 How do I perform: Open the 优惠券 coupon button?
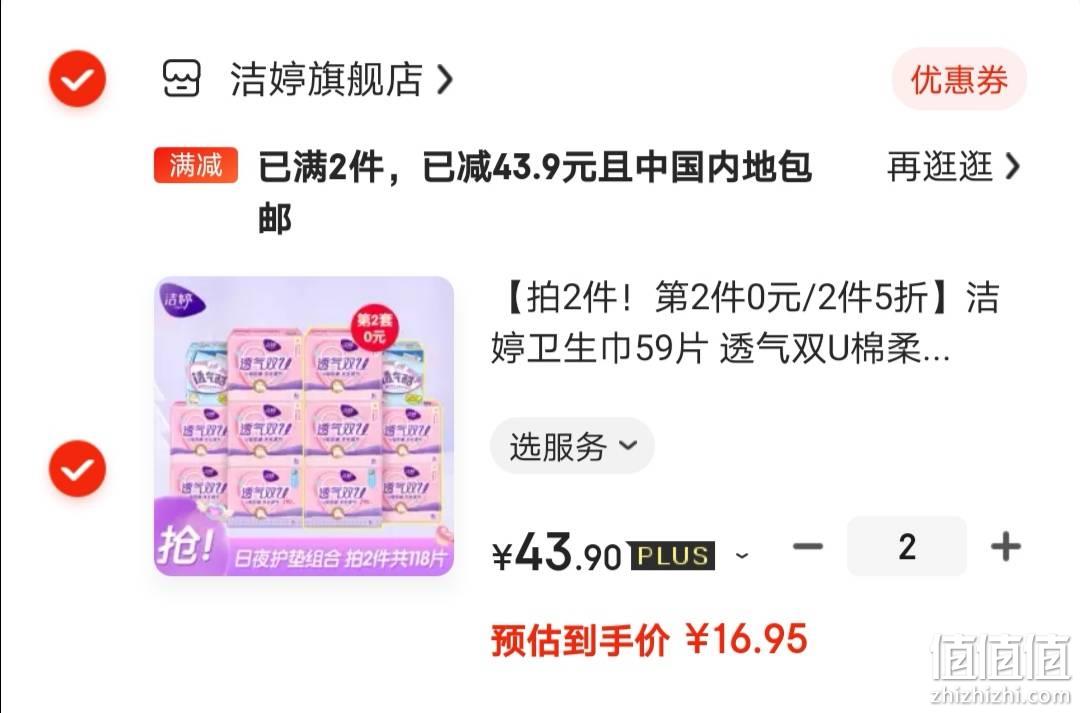[x=959, y=79]
